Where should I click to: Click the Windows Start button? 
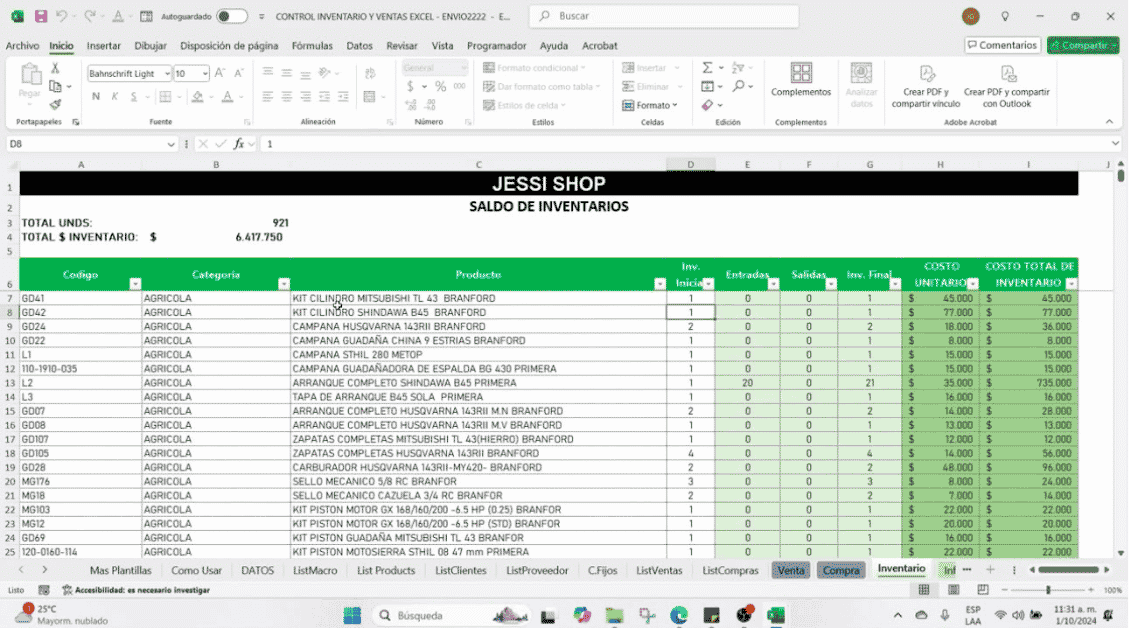click(x=352, y=615)
